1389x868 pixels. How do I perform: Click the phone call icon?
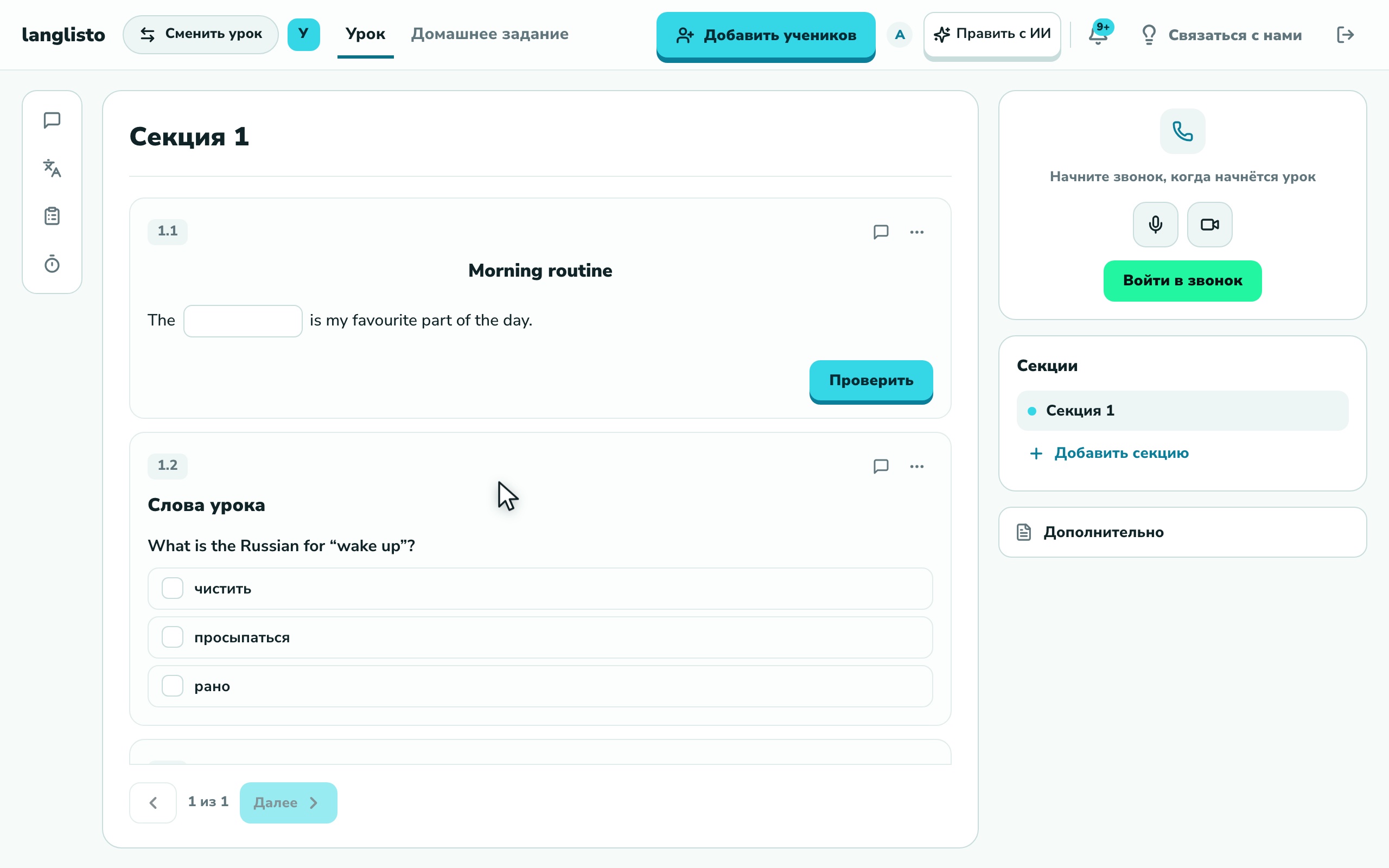click(1182, 131)
